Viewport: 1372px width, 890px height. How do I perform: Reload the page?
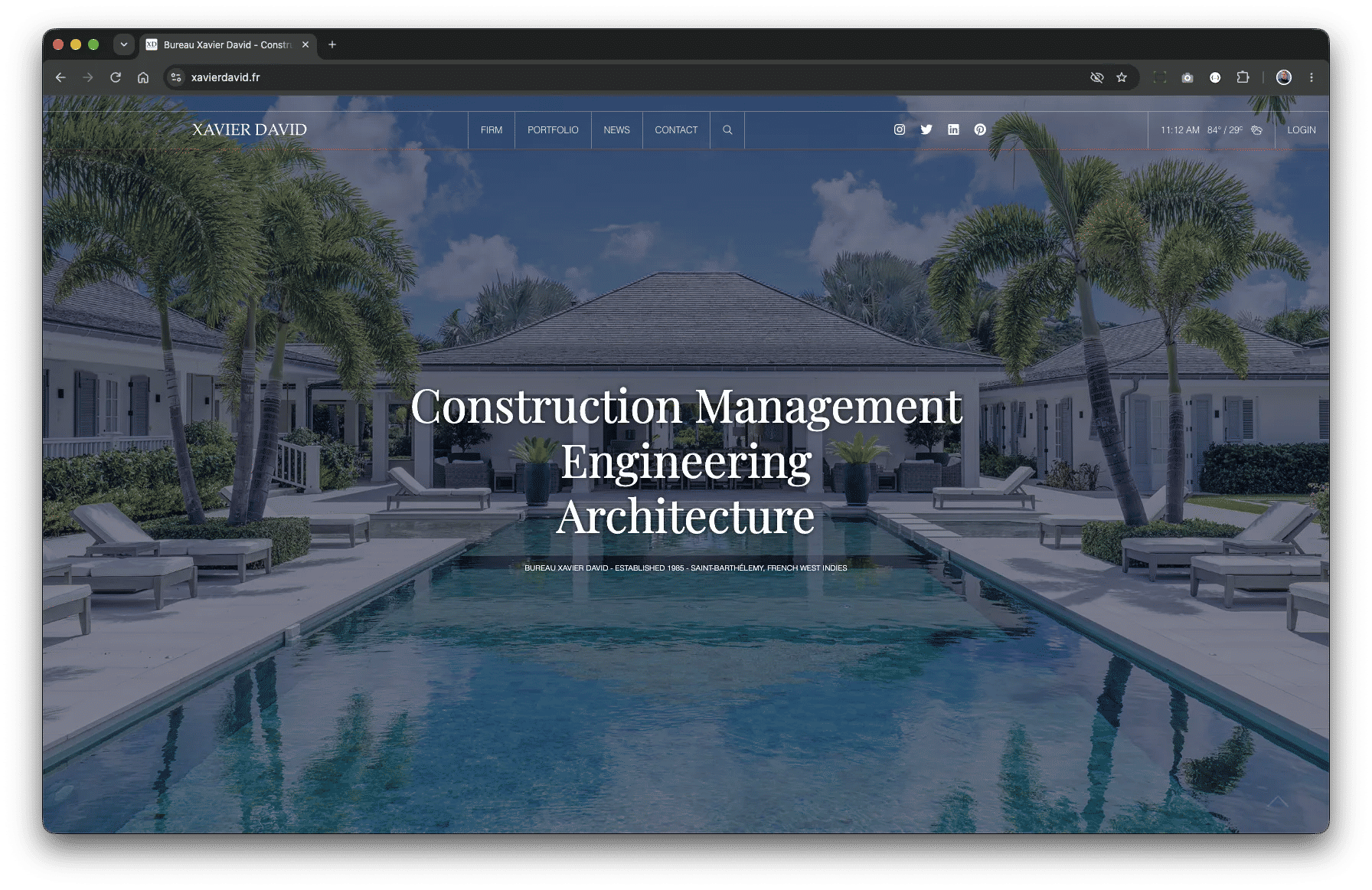pyautogui.click(x=116, y=77)
